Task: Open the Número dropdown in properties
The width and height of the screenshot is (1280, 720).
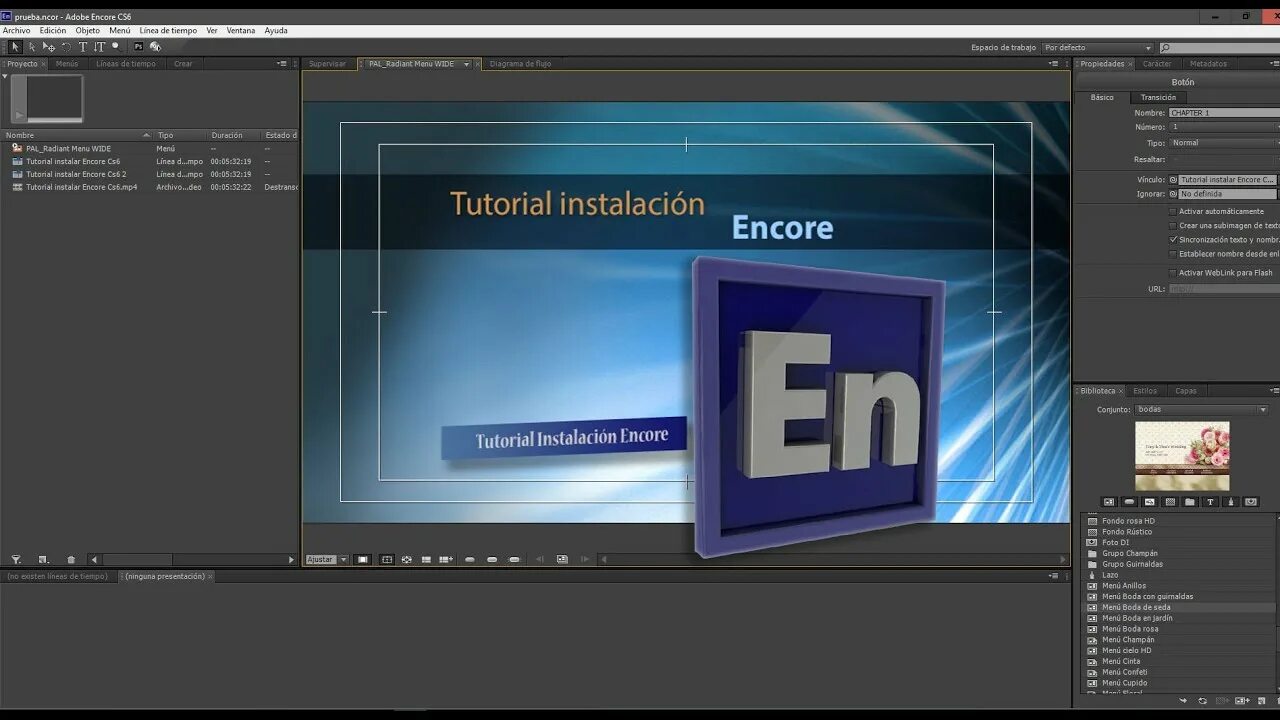Action: tap(1224, 127)
